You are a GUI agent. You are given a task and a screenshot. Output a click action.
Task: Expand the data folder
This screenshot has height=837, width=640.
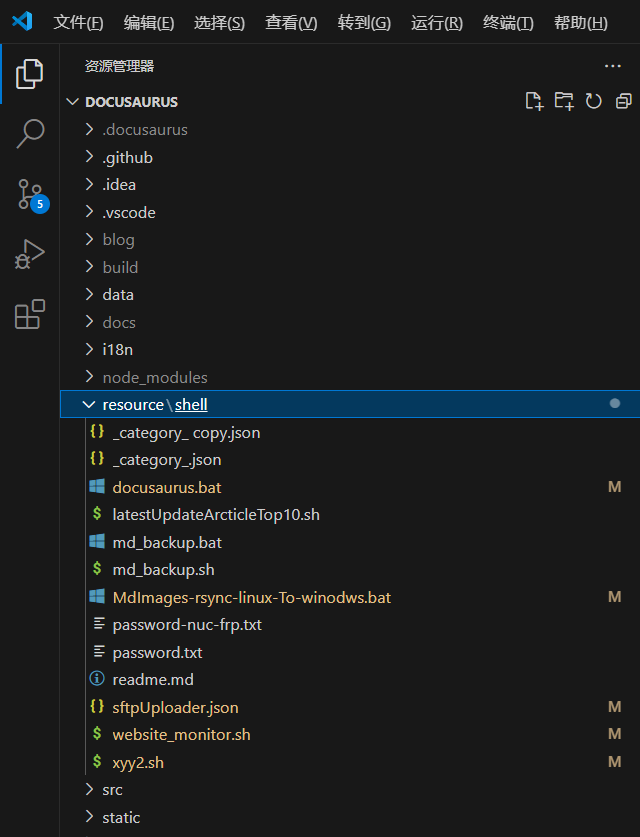90,294
